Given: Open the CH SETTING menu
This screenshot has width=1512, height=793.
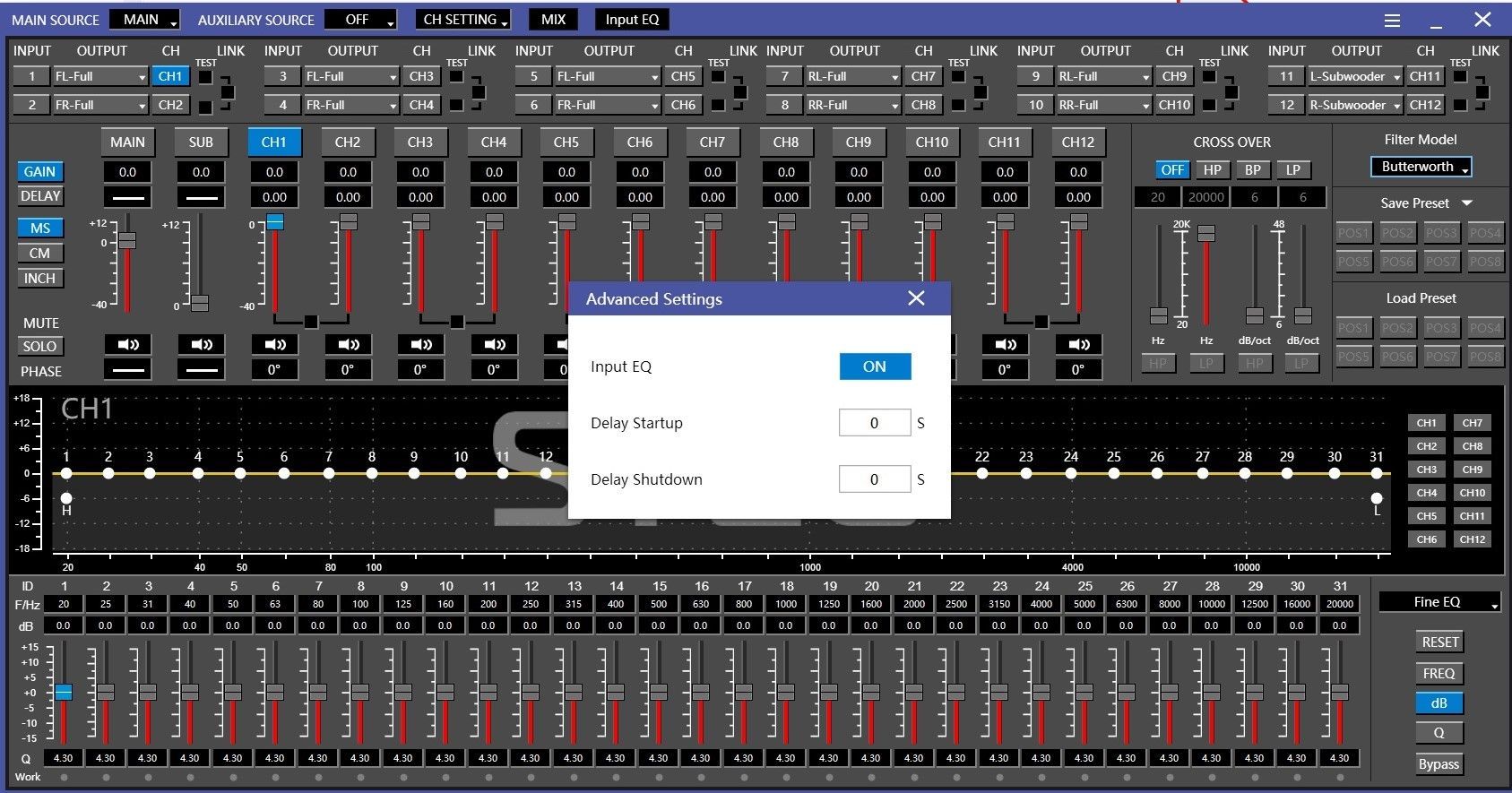Looking at the screenshot, I should click(x=463, y=20).
